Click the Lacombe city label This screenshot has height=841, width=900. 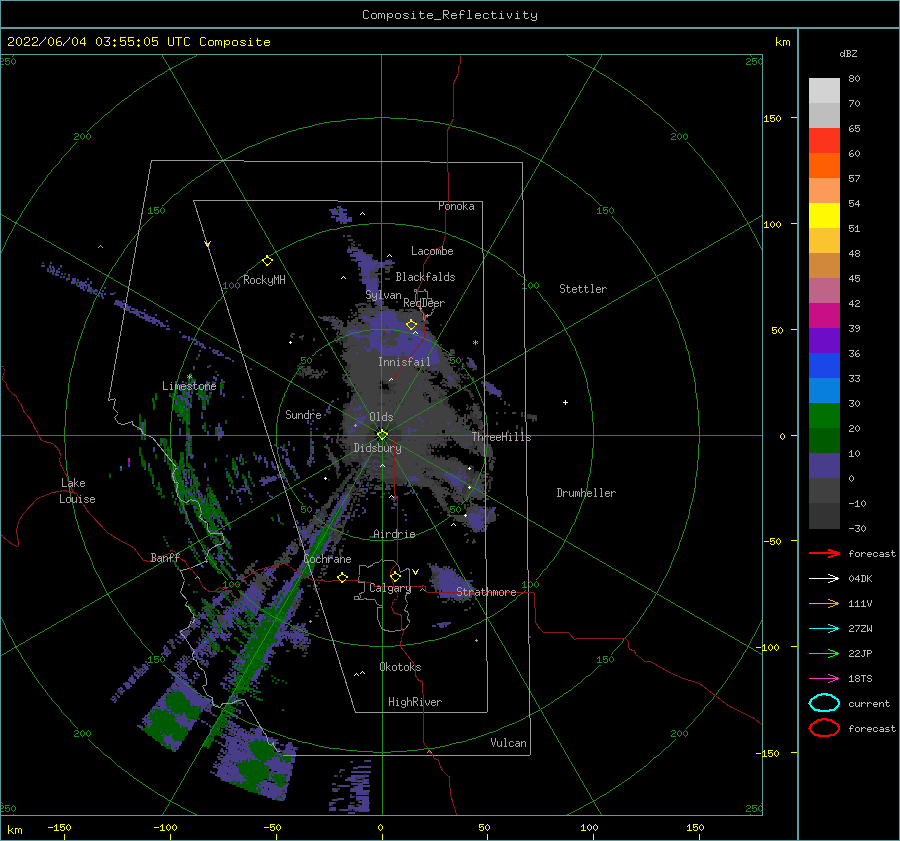pos(432,251)
